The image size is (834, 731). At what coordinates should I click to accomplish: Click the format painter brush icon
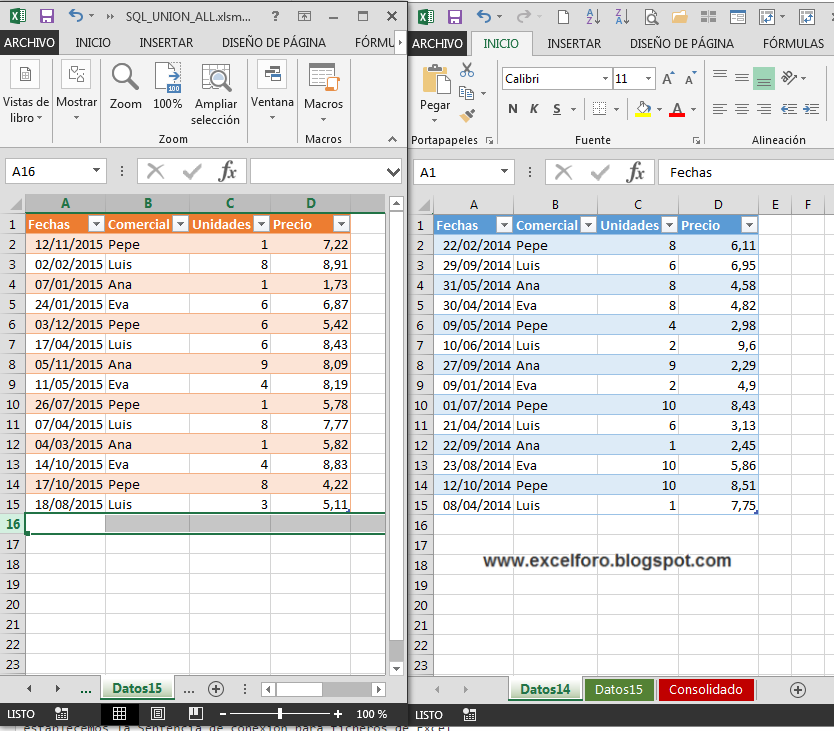pyautogui.click(x=467, y=115)
